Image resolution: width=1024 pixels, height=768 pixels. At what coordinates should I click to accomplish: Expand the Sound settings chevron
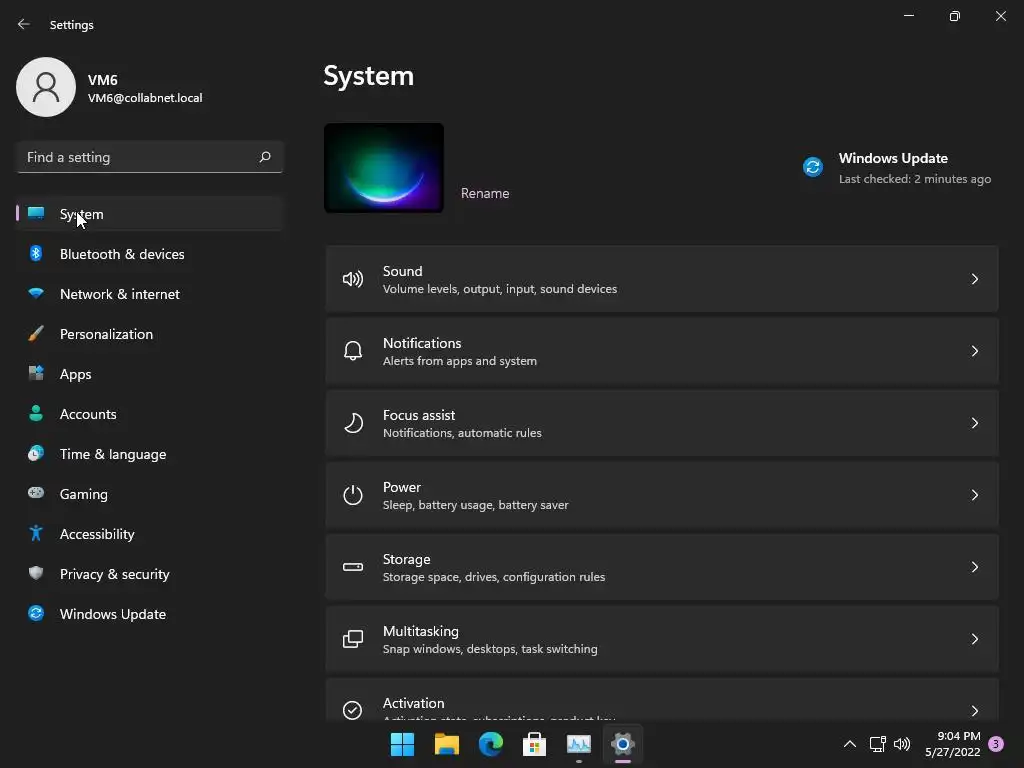[x=974, y=279]
